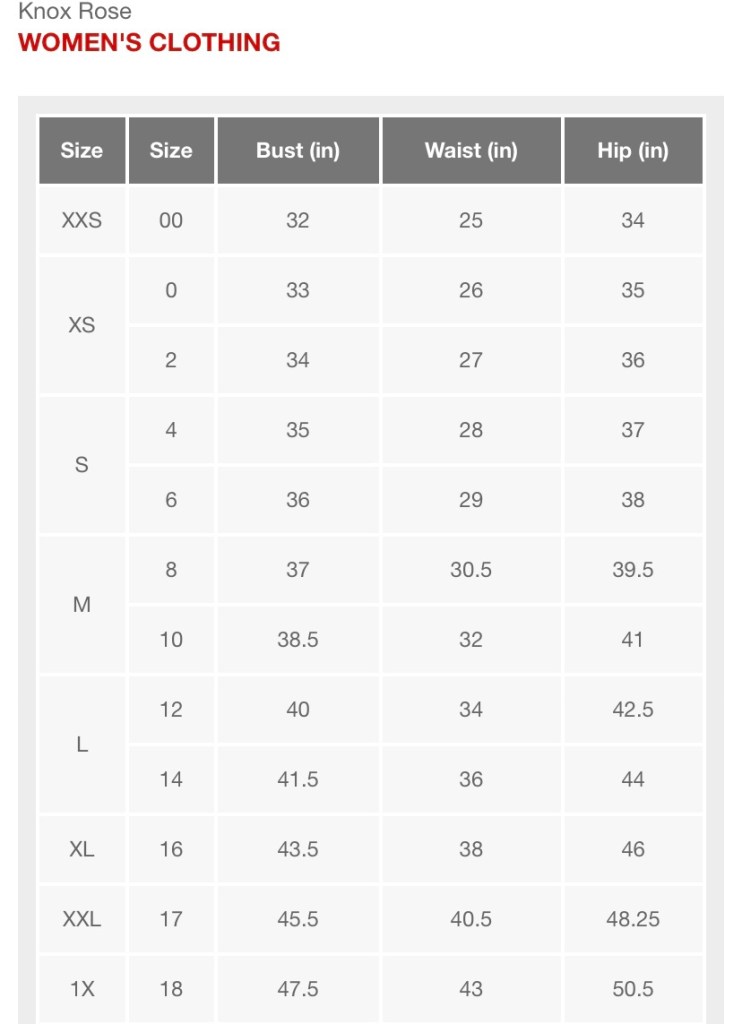Select the Bust (in) column header
This screenshot has height=1024, width=742.
298,150
